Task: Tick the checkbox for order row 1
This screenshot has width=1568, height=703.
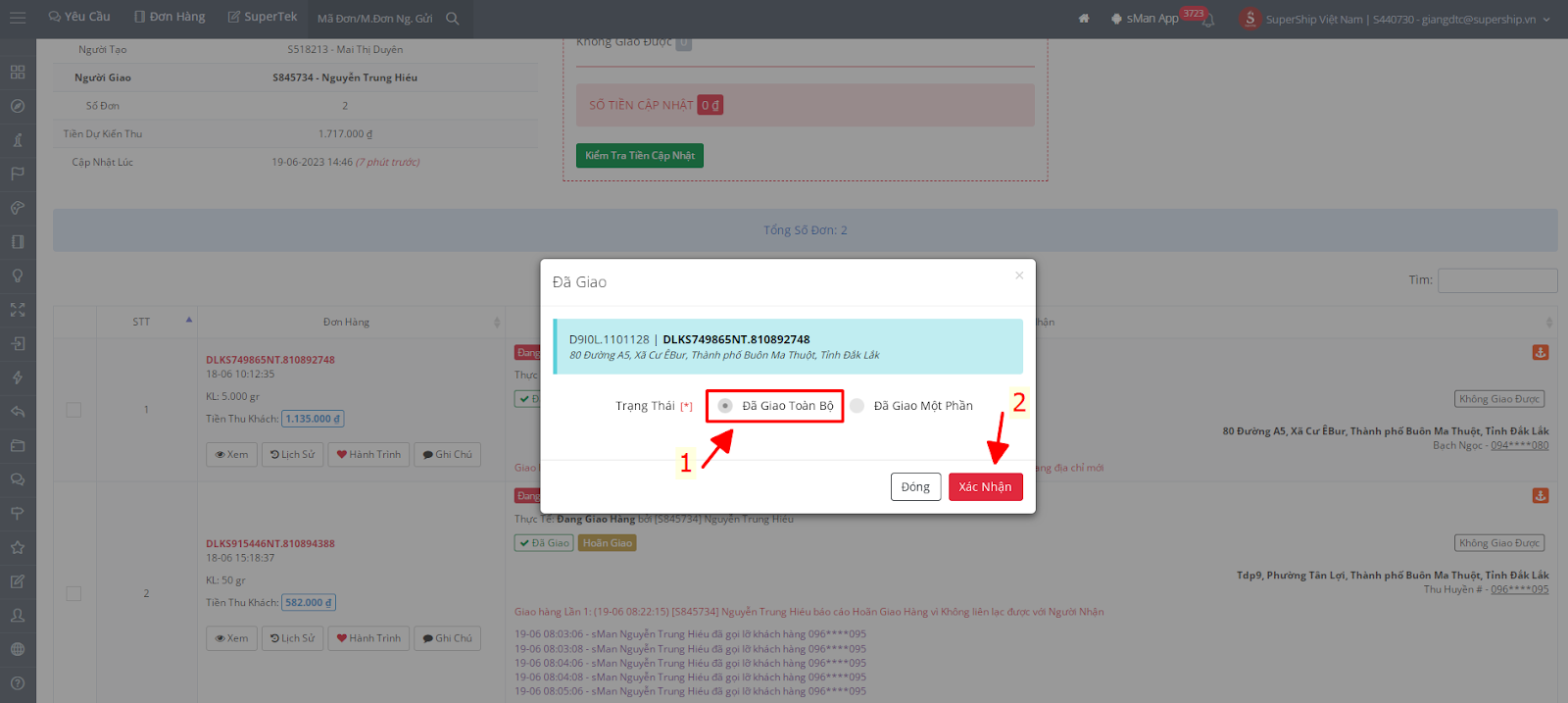Action: pos(73,410)
